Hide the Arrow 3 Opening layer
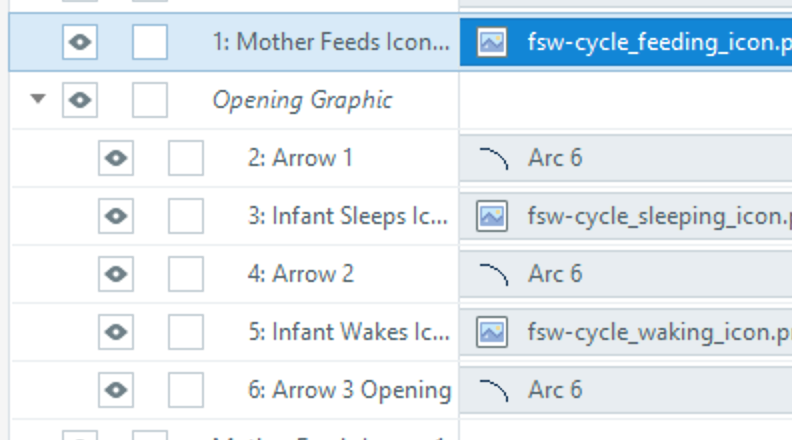Image resolution: width=792 pixels, height=440 pixels. tap(116, 389)
